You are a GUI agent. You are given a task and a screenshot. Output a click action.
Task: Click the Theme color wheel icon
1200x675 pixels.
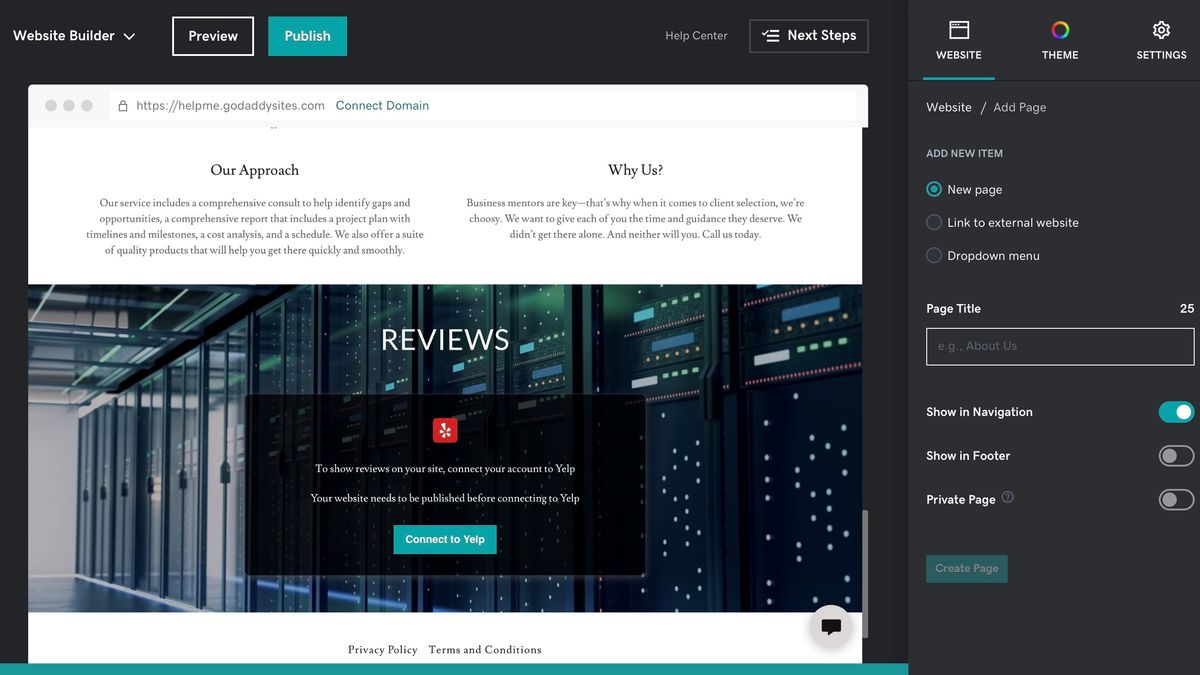[x=1060, y=30]
